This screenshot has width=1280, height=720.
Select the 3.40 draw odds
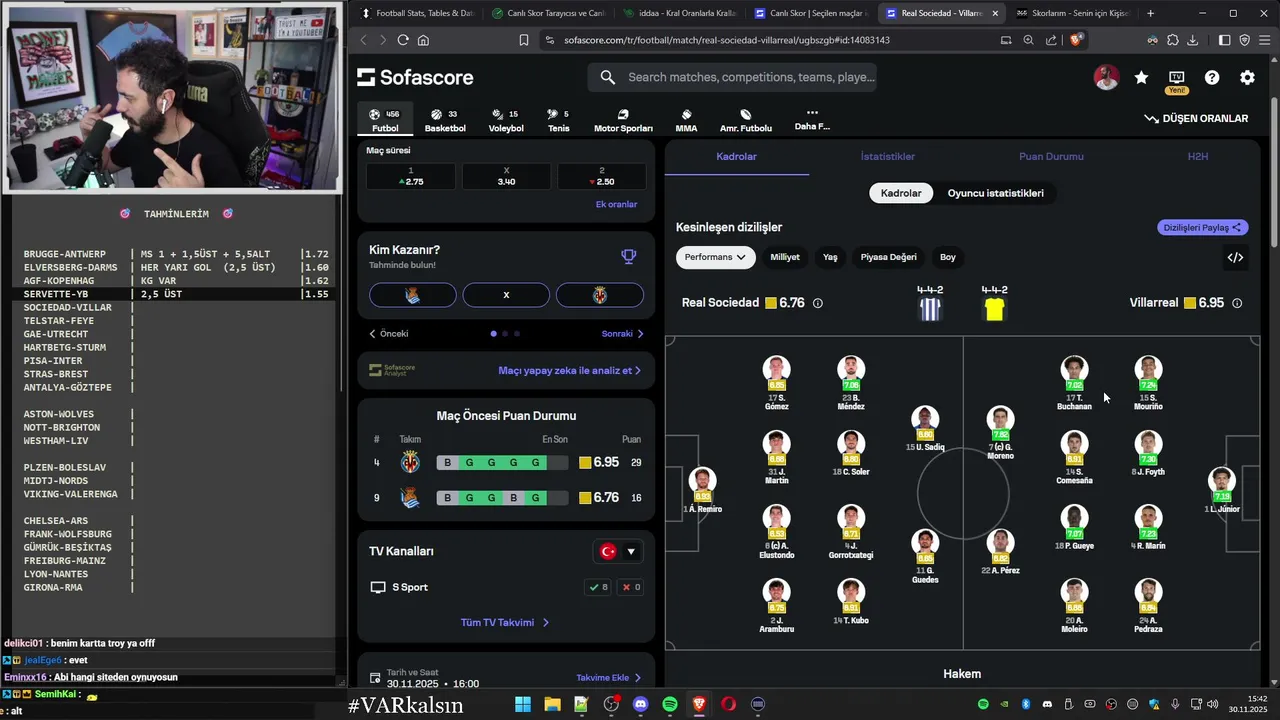click(506, 177)
